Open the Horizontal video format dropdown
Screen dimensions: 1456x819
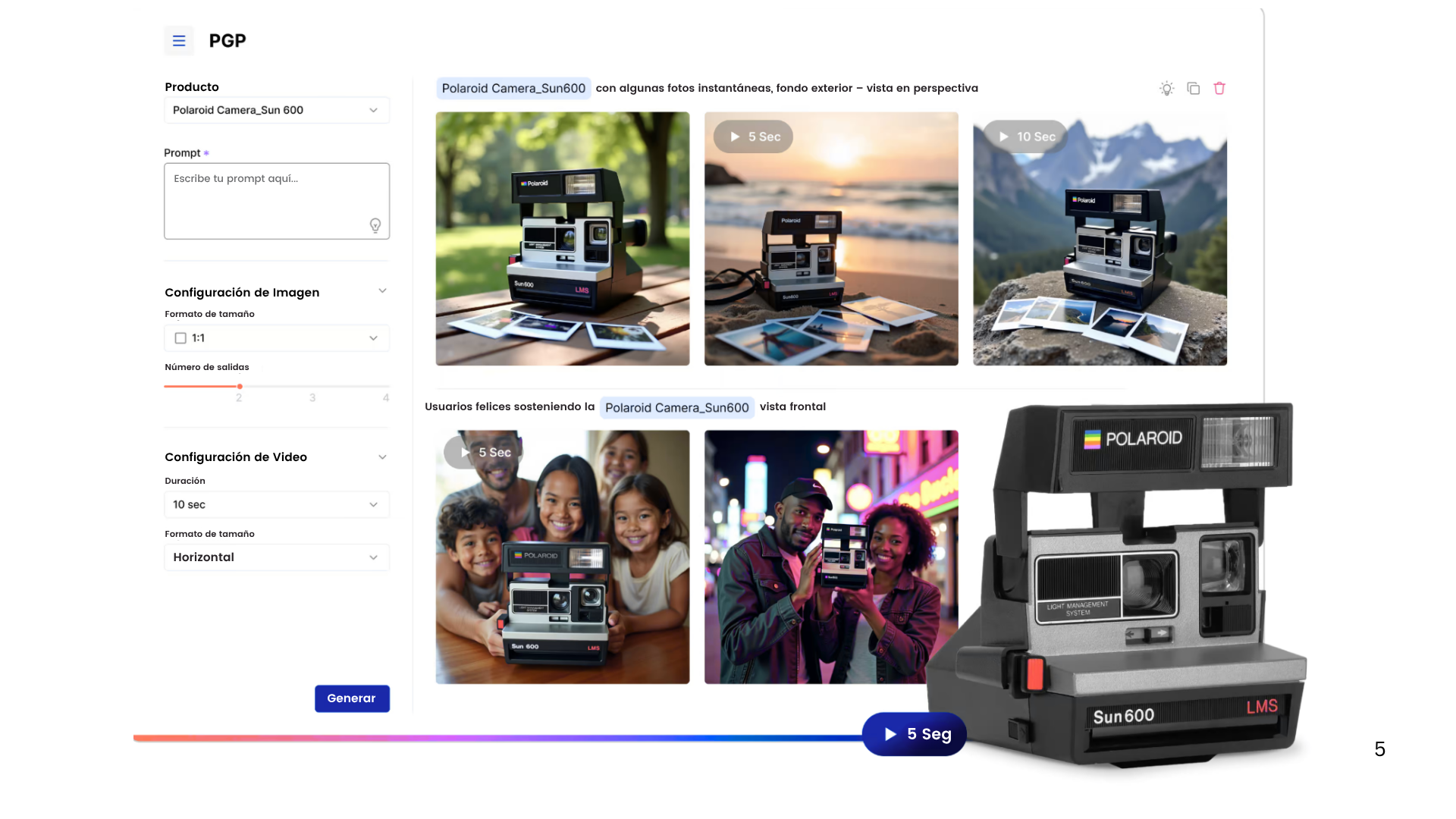pyautogui.click(x=277, y=557)
